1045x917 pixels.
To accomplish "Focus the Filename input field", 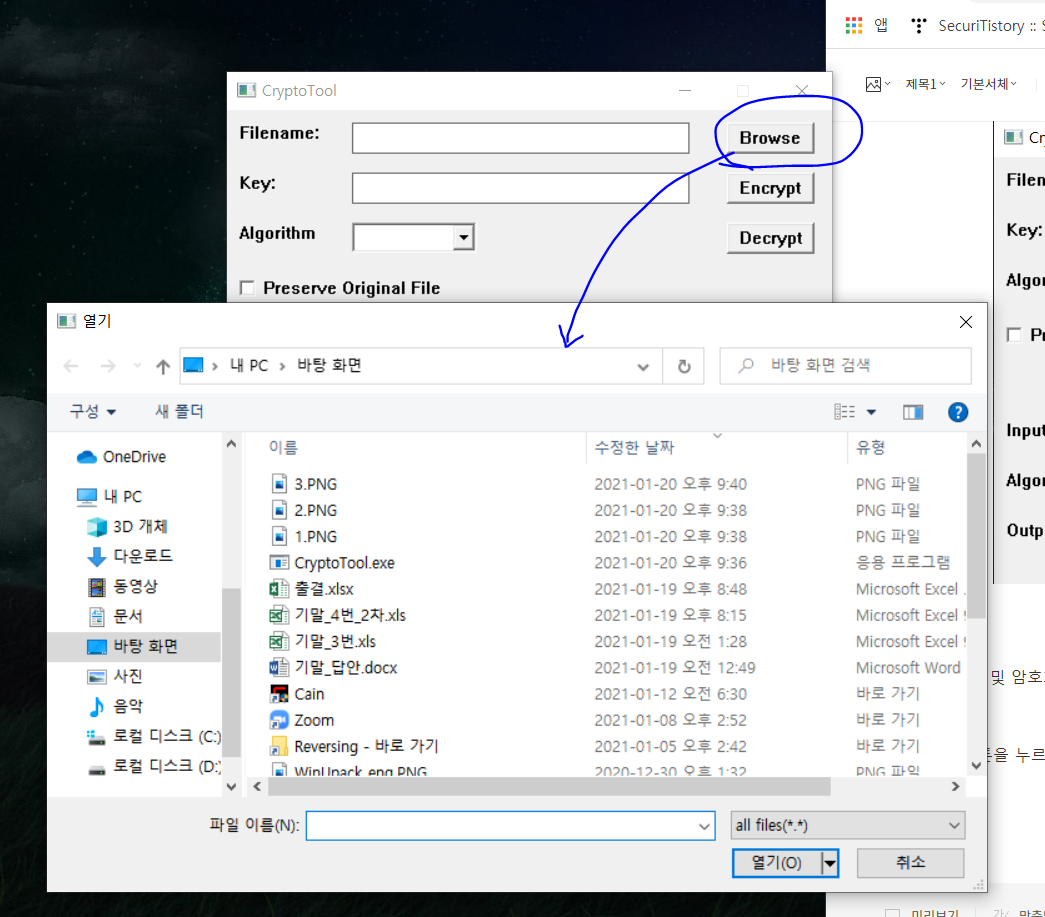I will click(x=520, y=138).
